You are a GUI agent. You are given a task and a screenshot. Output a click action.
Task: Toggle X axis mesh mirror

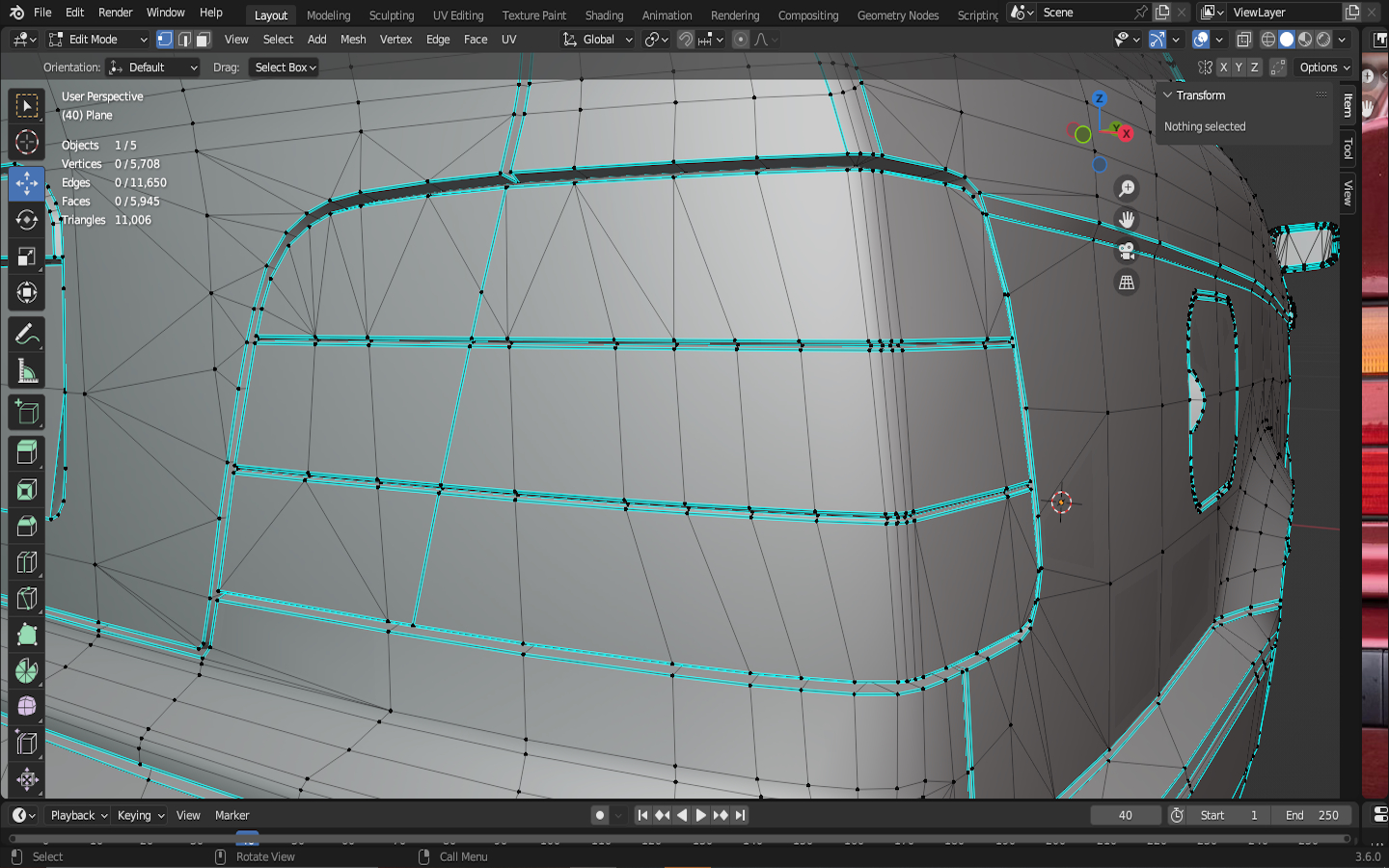pyautogui.click(x=1223, y=68)
